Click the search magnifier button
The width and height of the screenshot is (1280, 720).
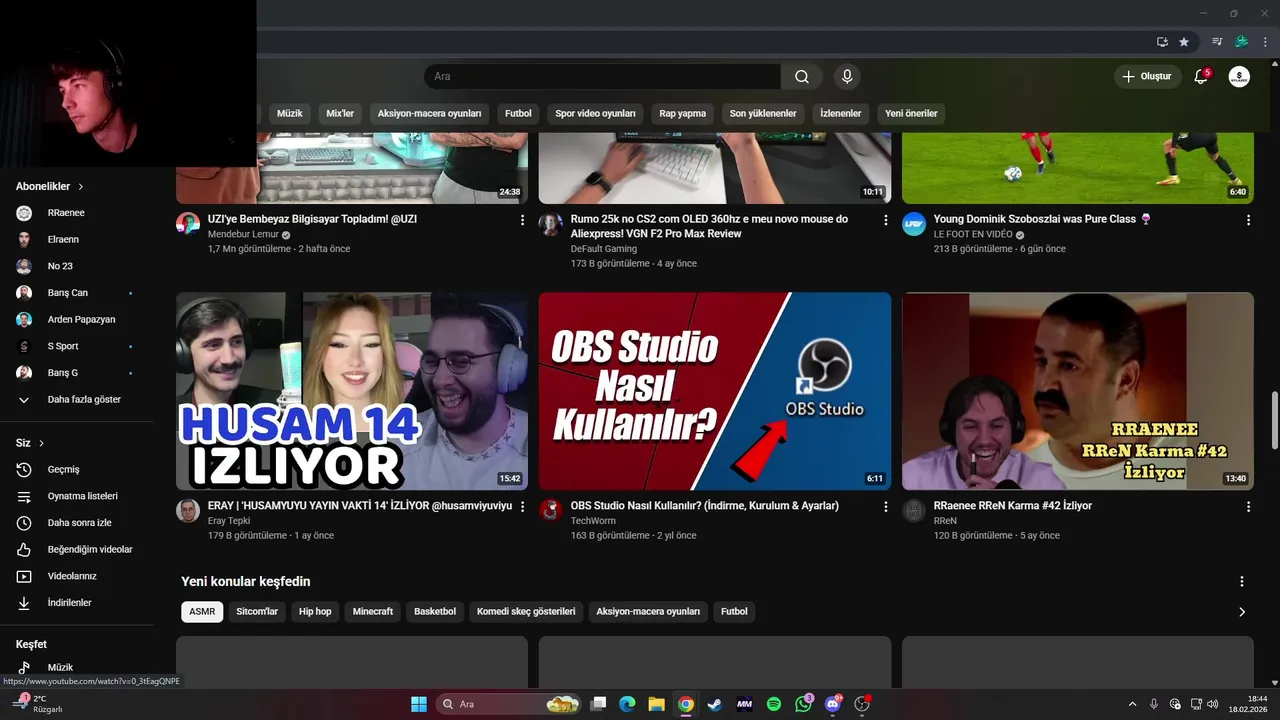(x=801, y=77)
